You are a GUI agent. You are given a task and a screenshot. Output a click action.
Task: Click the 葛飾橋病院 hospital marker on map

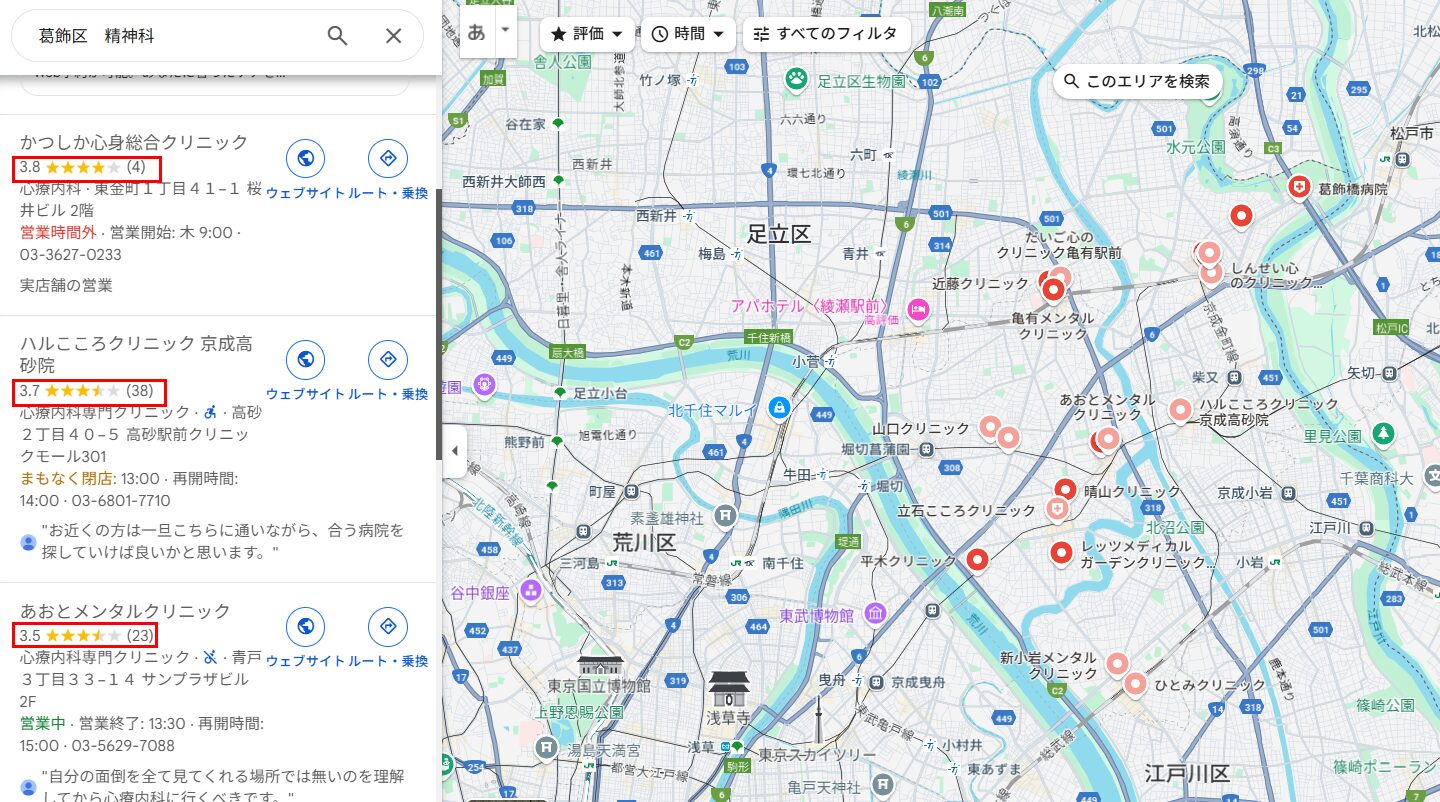(1299, 187)
